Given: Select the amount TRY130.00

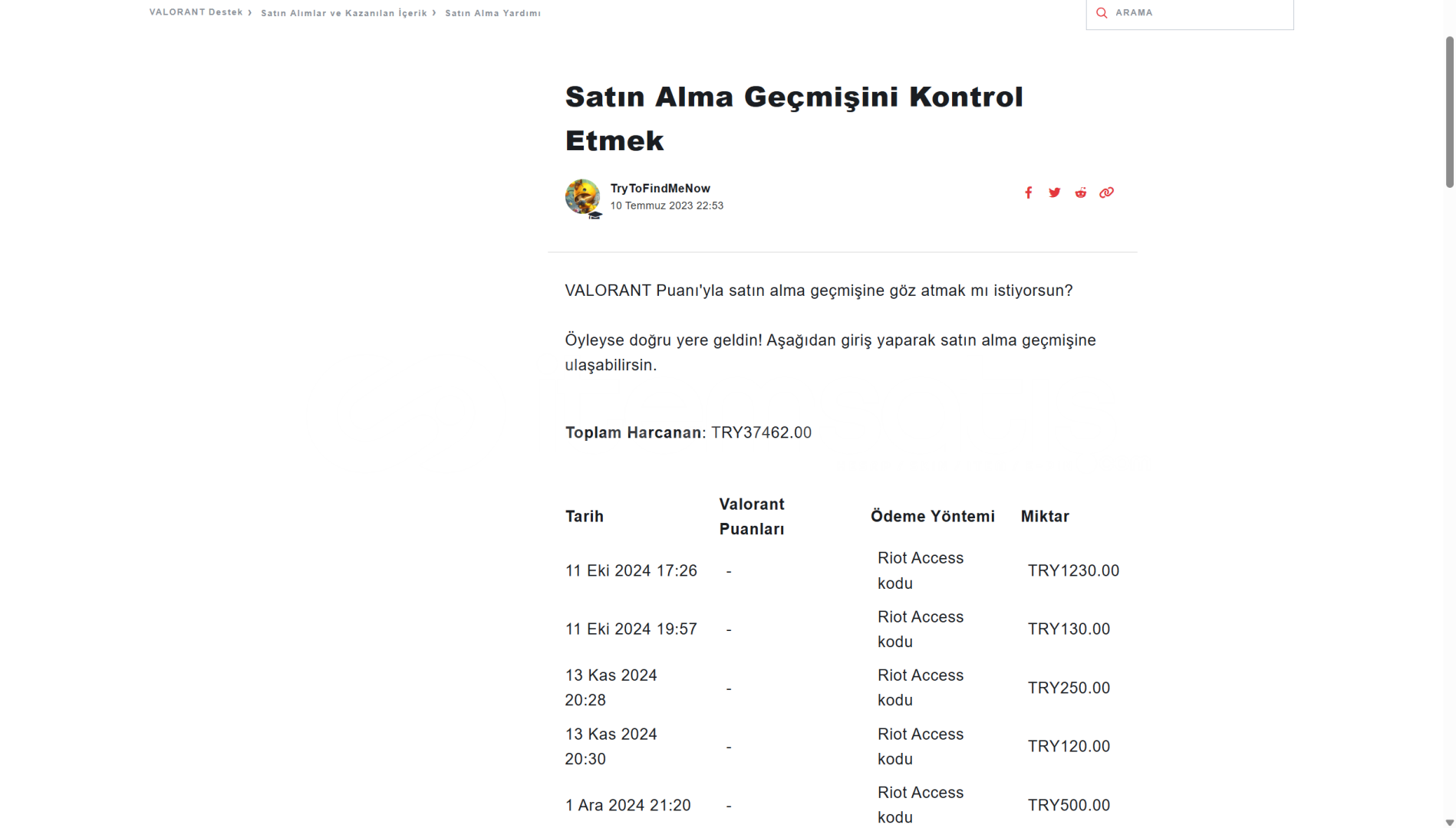Looking at the screenshot, I should tap(1069, 629).
